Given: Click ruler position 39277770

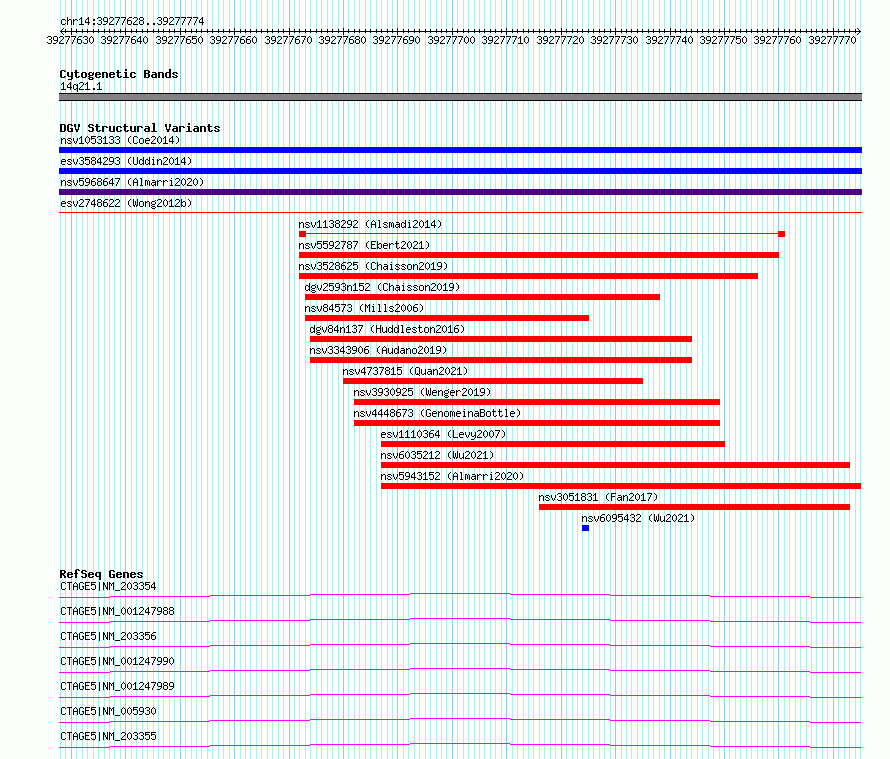Looking at the screenshot, I should tap(832, 40).
